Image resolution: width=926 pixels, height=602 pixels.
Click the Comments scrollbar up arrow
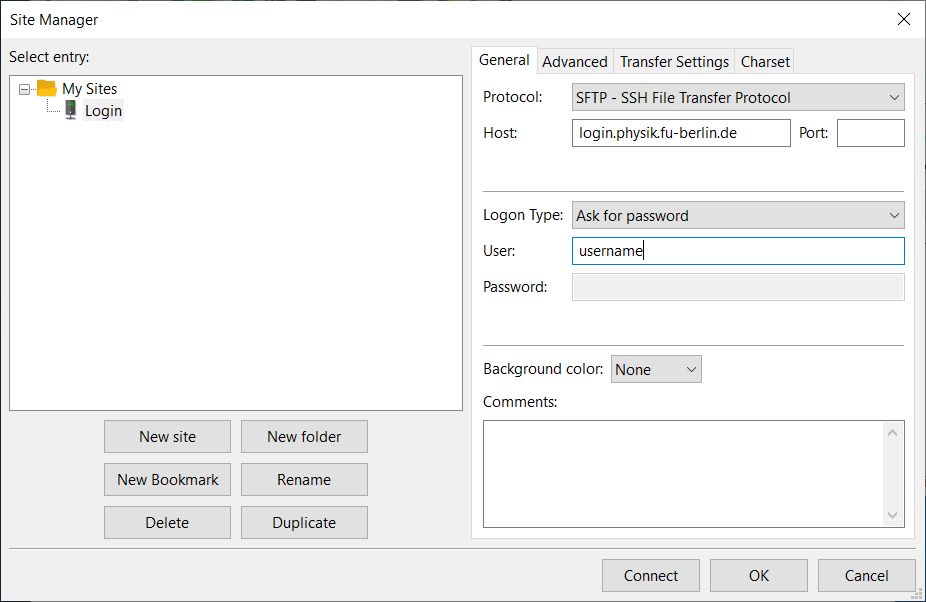(x=892, y=433)
